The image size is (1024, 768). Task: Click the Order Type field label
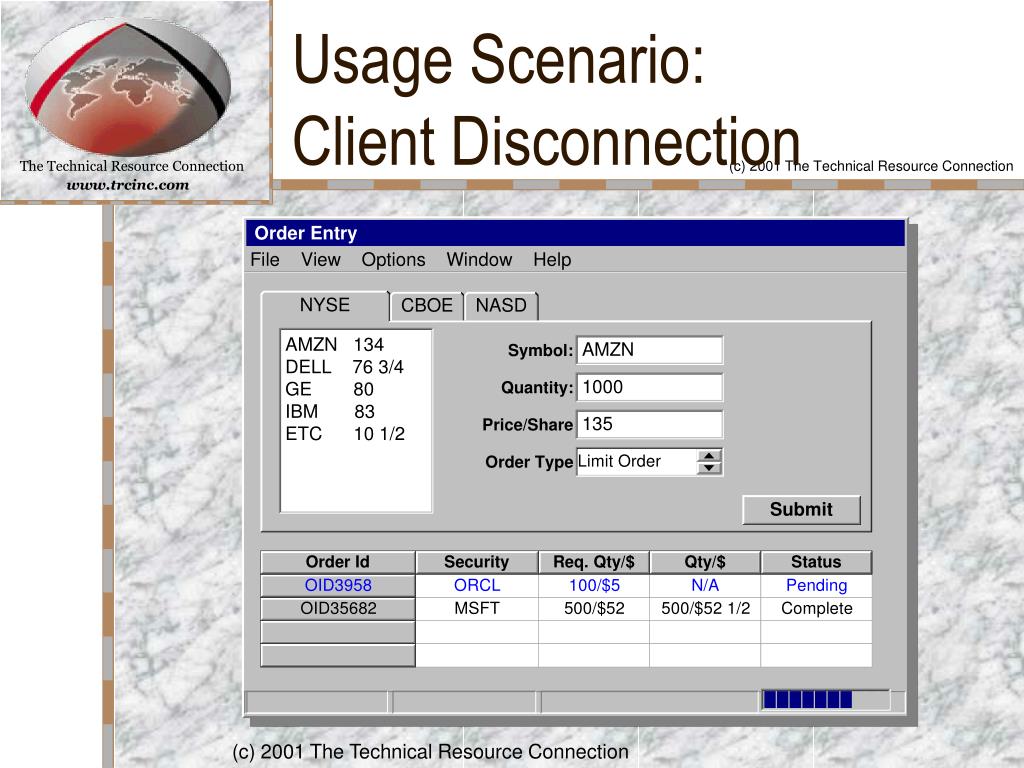coord(529,462)
